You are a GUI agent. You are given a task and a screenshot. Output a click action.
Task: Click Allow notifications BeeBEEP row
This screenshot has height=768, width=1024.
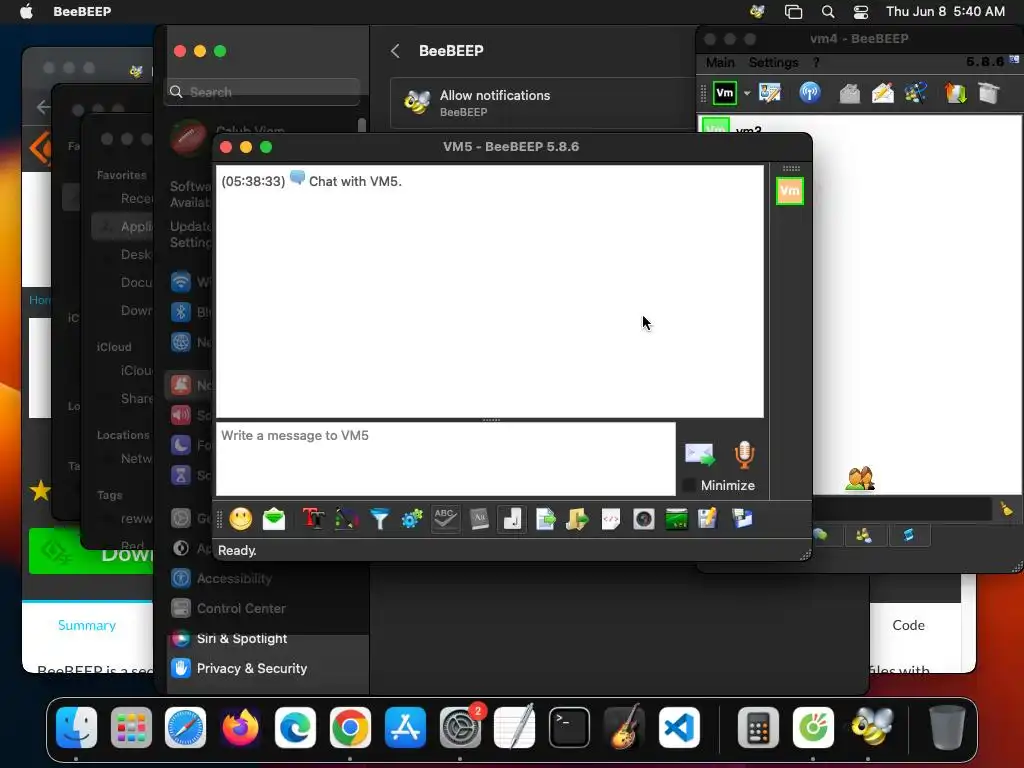[x=543, y=103]
